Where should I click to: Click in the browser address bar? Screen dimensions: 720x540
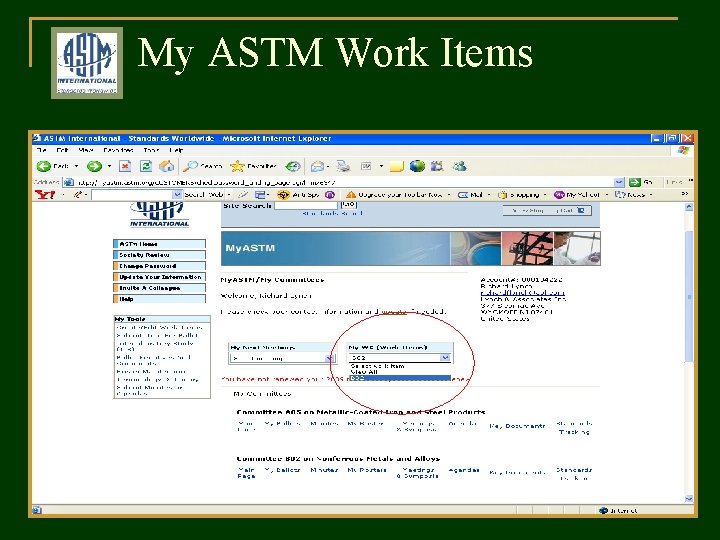click(x=344, y=182)
